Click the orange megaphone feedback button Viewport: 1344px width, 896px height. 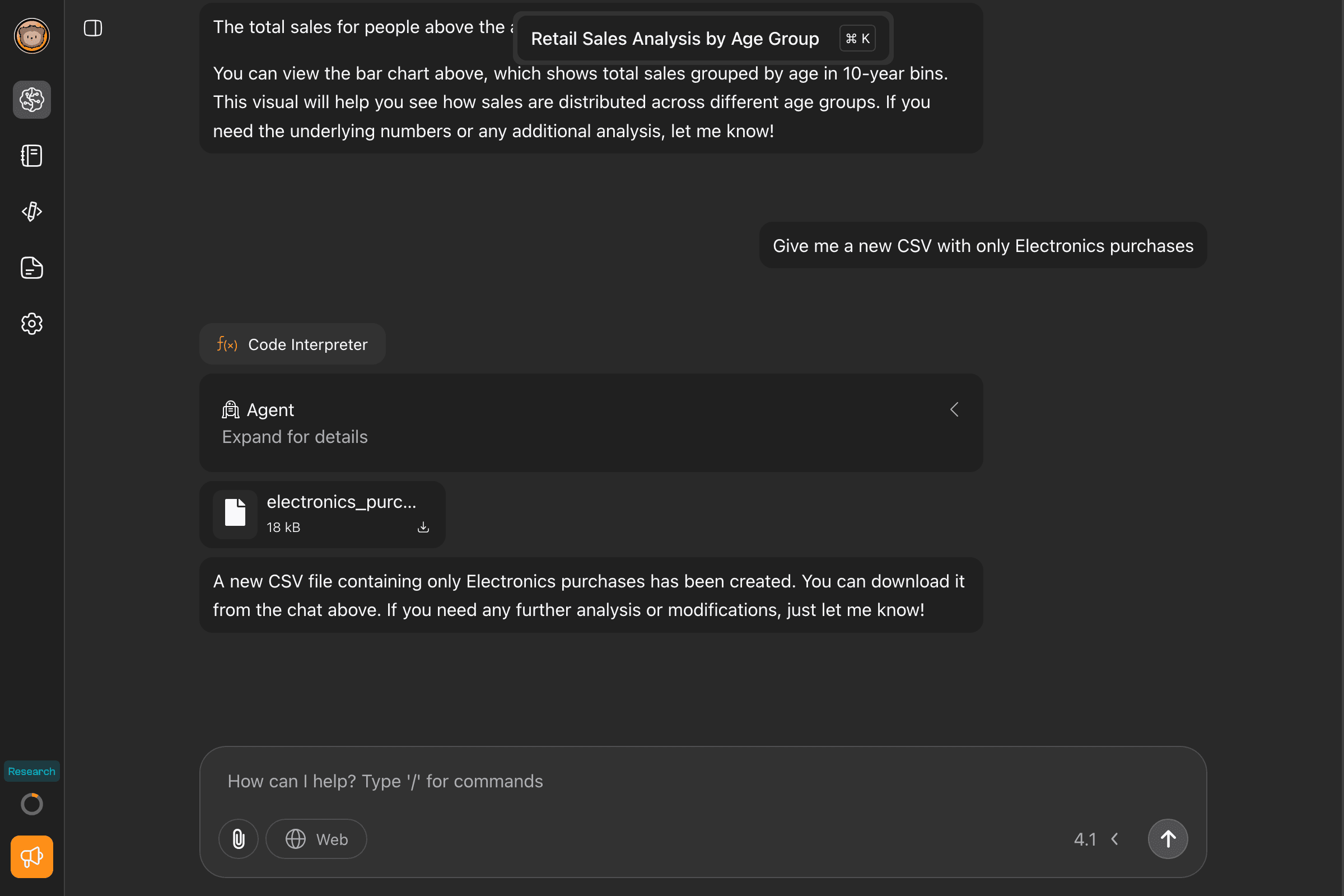(32, 857)
